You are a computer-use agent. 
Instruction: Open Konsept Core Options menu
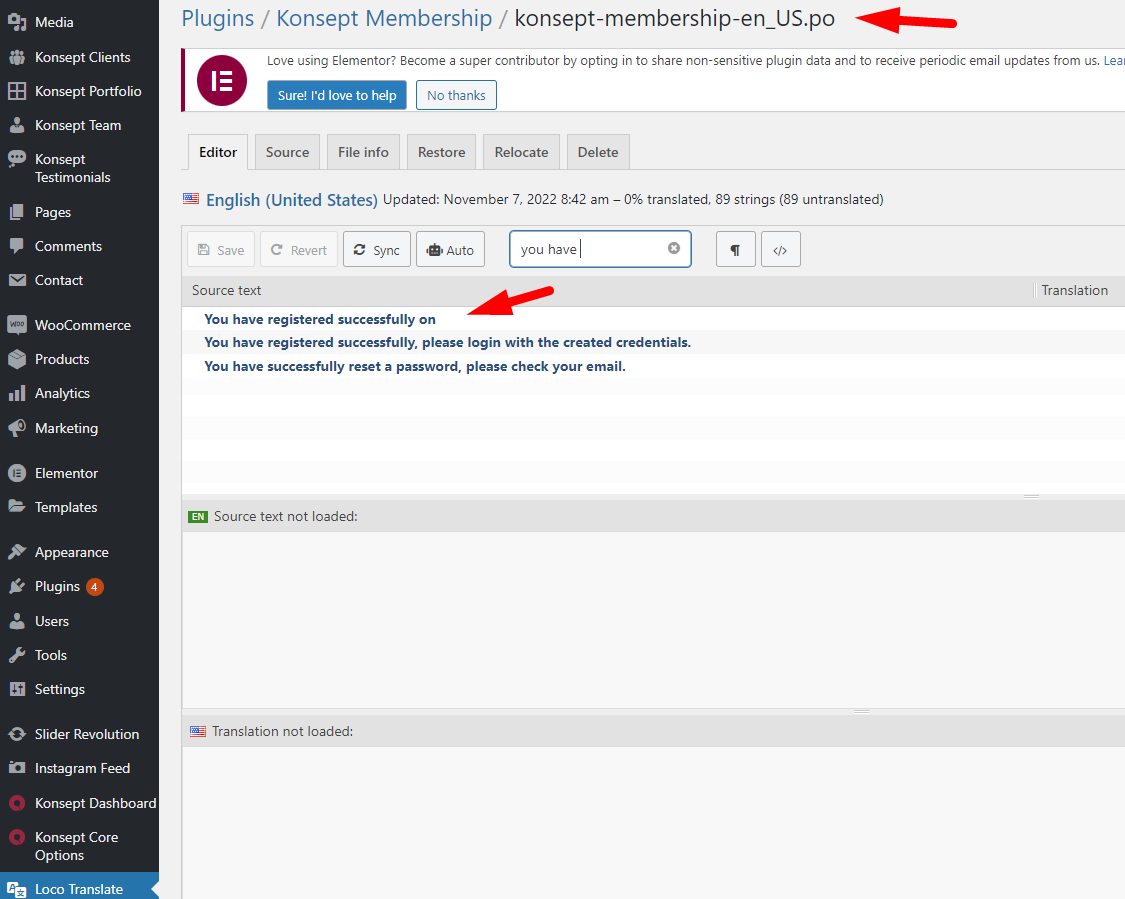[x=77, y=847]
